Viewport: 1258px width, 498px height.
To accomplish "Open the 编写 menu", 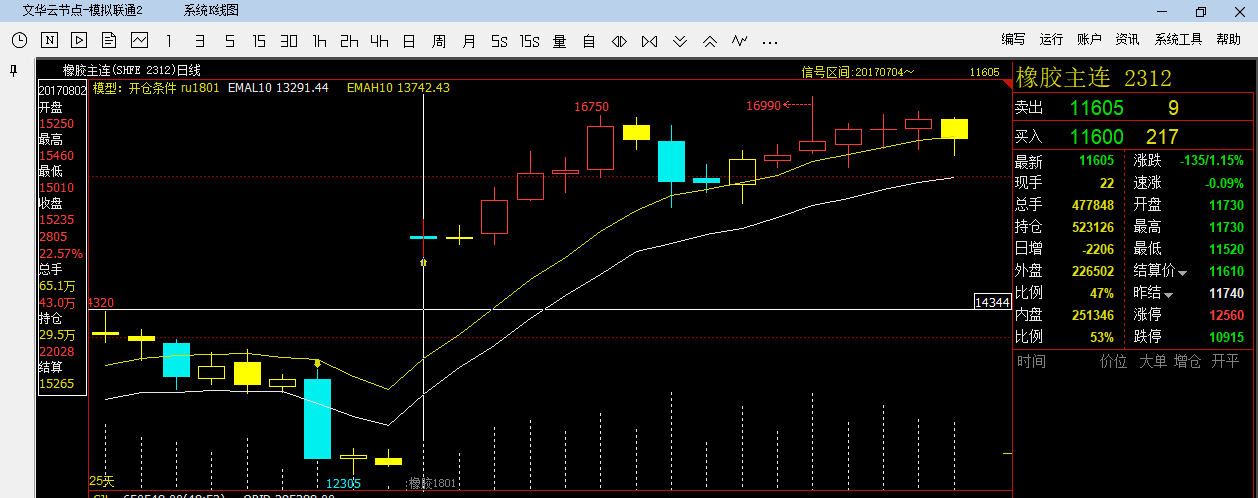I will coord(1013,39).
